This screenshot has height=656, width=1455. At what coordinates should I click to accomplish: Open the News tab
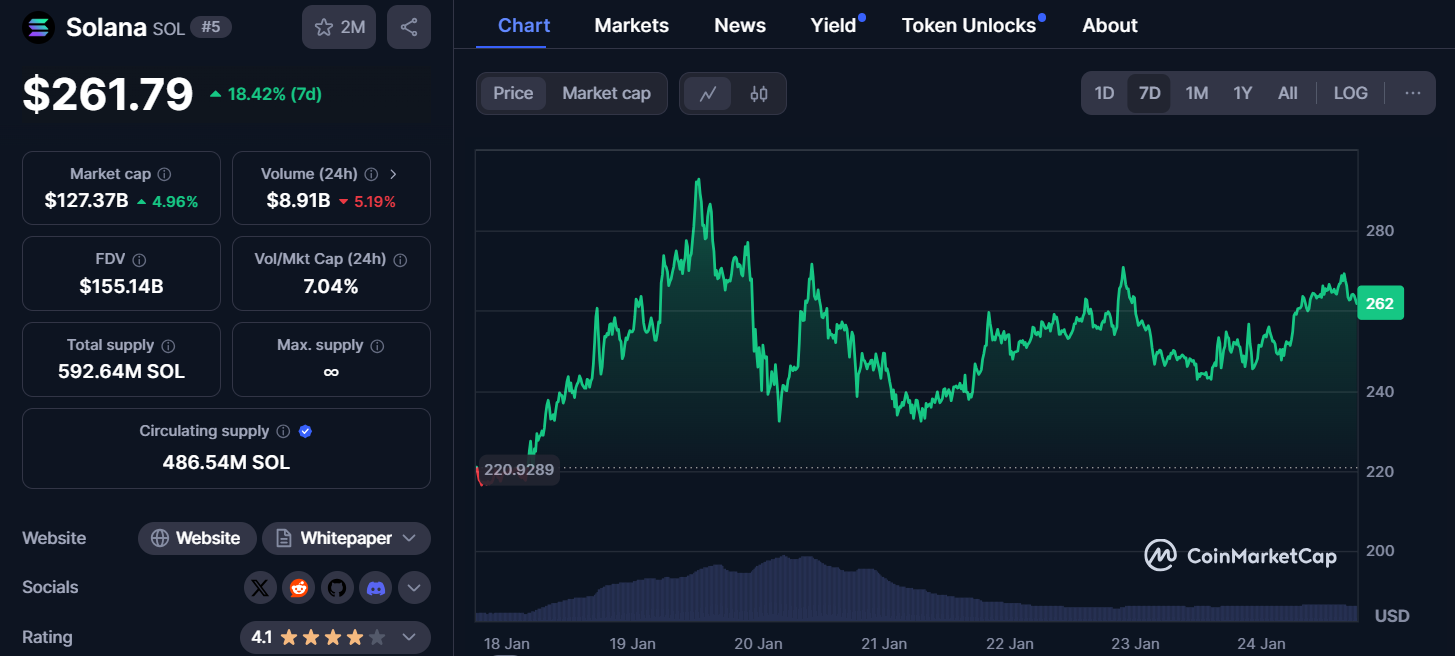tap(740, 25)
